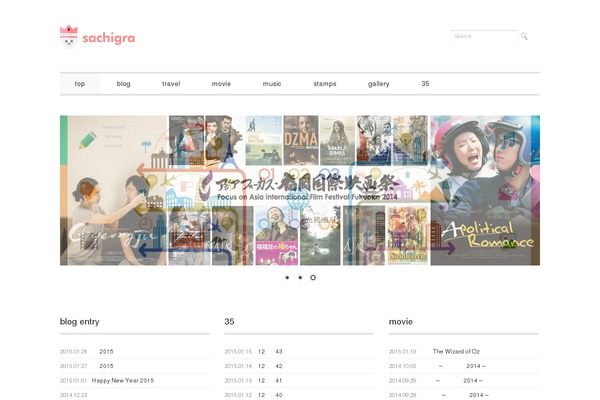Click the 35 section heading
Viewport: 600px width, 400px height.
[x=229, y=322]
